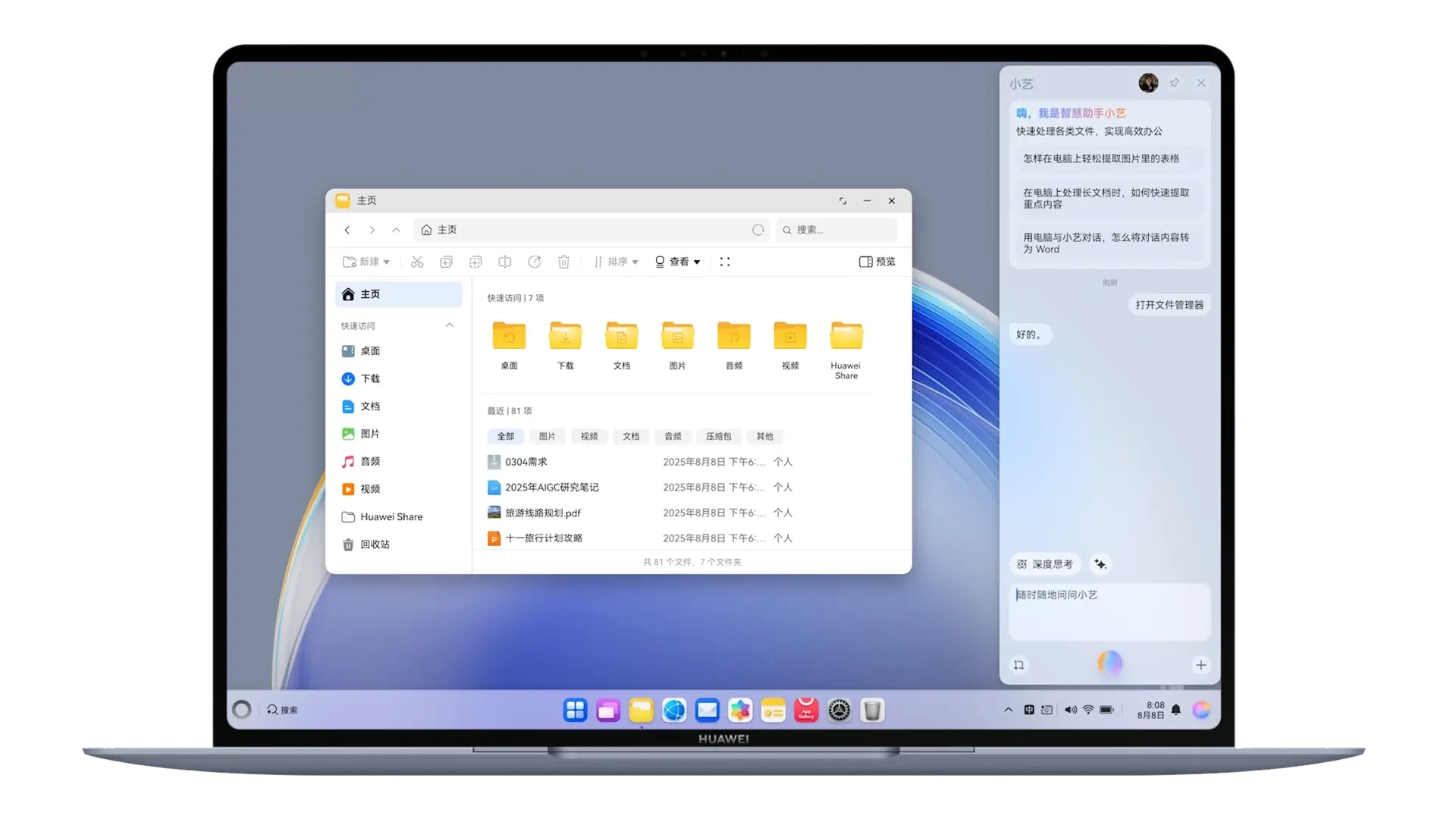Toggle the 深度思考 deep thinking mode
This screenshot has width=1456, height=819.
pyautogui.click(x=1045, y=564)
